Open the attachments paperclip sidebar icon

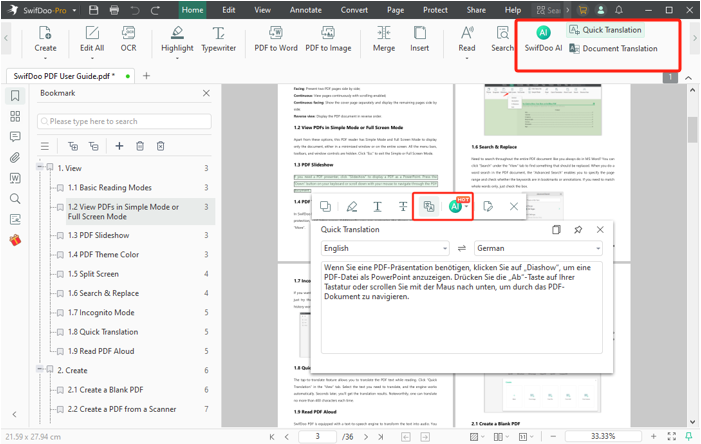15,157
